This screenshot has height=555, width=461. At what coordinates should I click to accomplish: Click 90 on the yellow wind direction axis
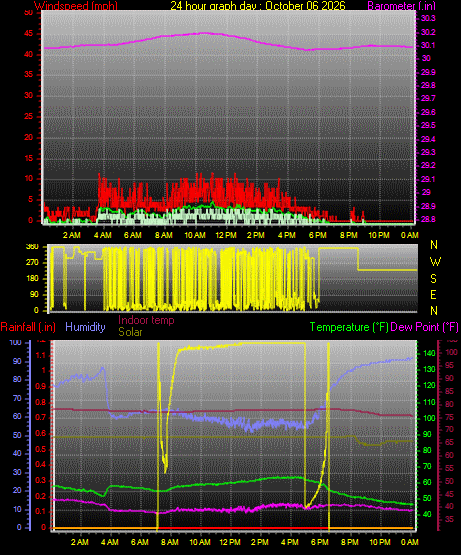[34, 294]
